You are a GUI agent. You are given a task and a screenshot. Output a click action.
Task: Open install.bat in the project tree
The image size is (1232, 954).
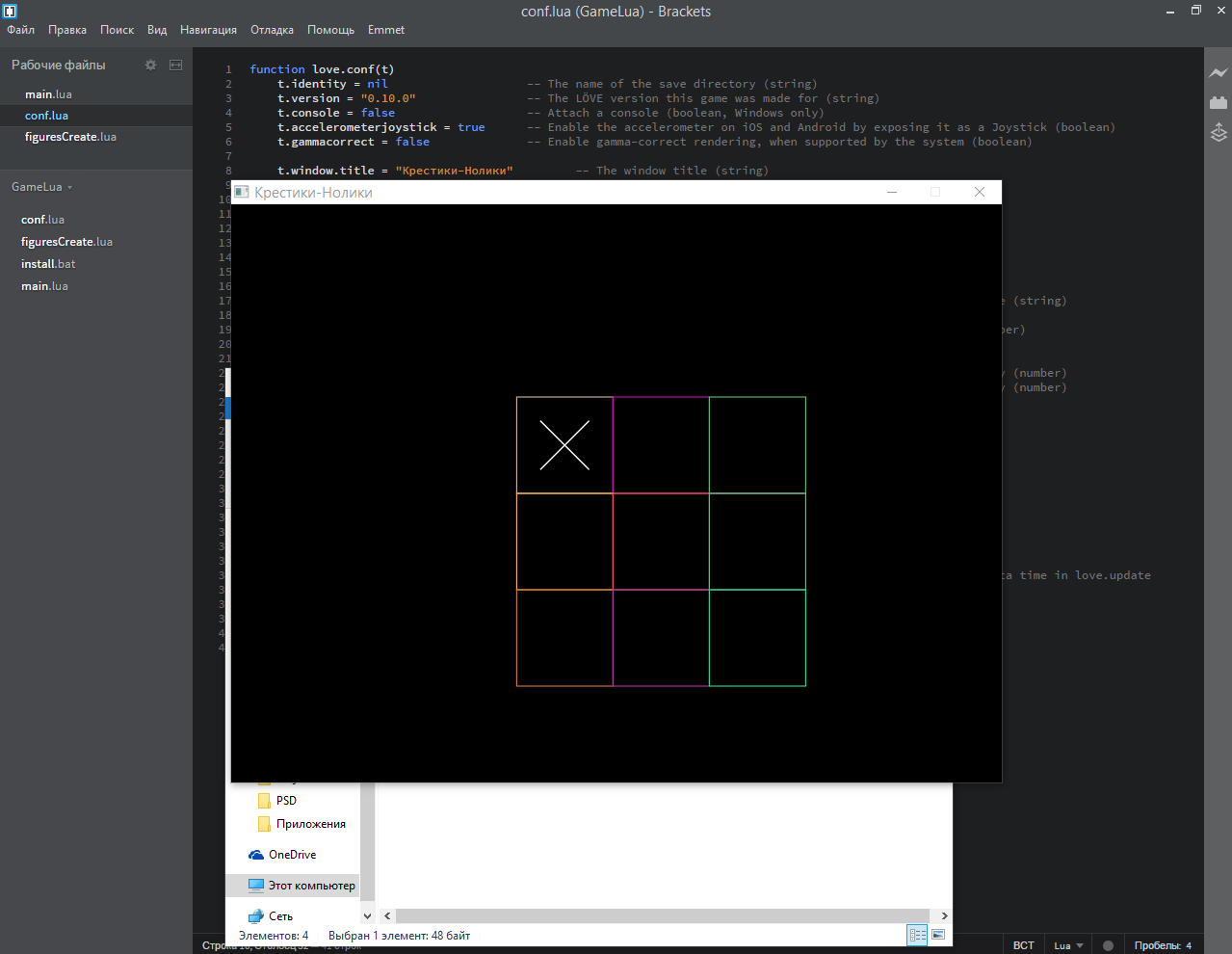click(x=48, y=264)
